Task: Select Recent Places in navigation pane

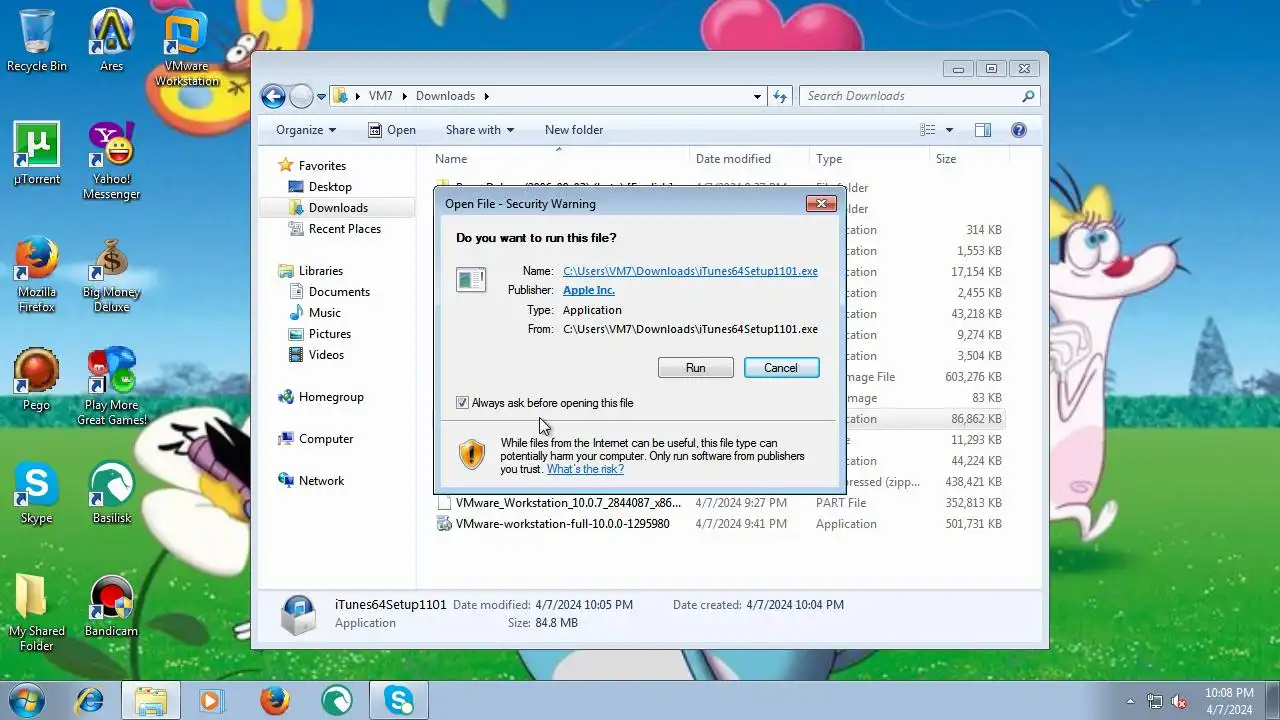Action: click(x=345, y=229)
